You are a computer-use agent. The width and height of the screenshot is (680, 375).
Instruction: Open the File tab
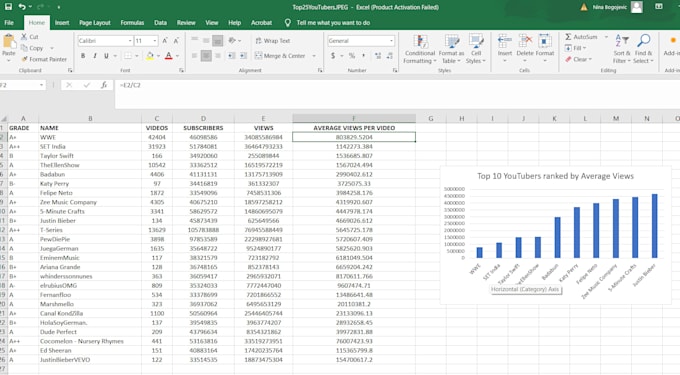click(9, 23)
